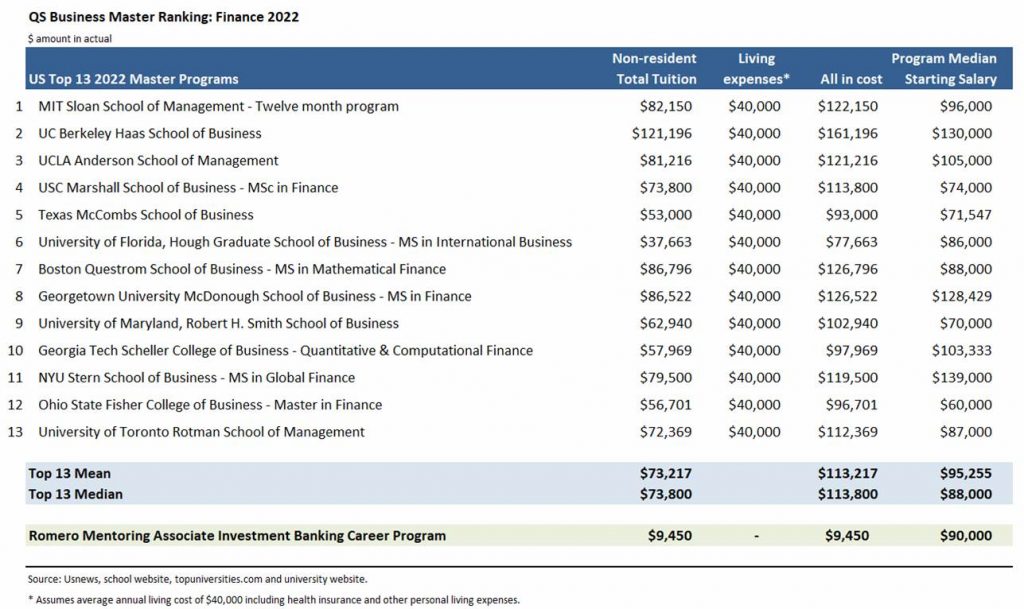Select University of Maryland salary $70,000
The width and height of the screenshot is (1024, 609).
point(966,324)
